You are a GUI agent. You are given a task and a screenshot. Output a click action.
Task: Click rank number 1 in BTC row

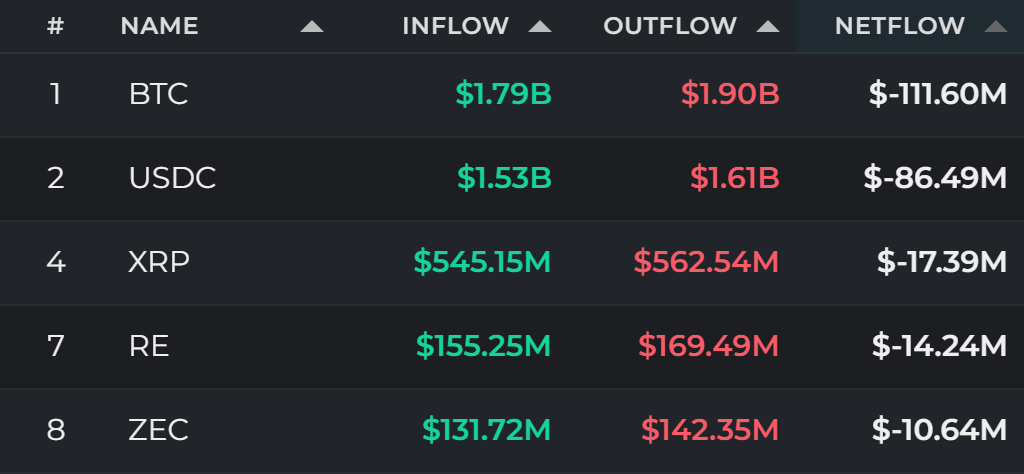point(56,94)
